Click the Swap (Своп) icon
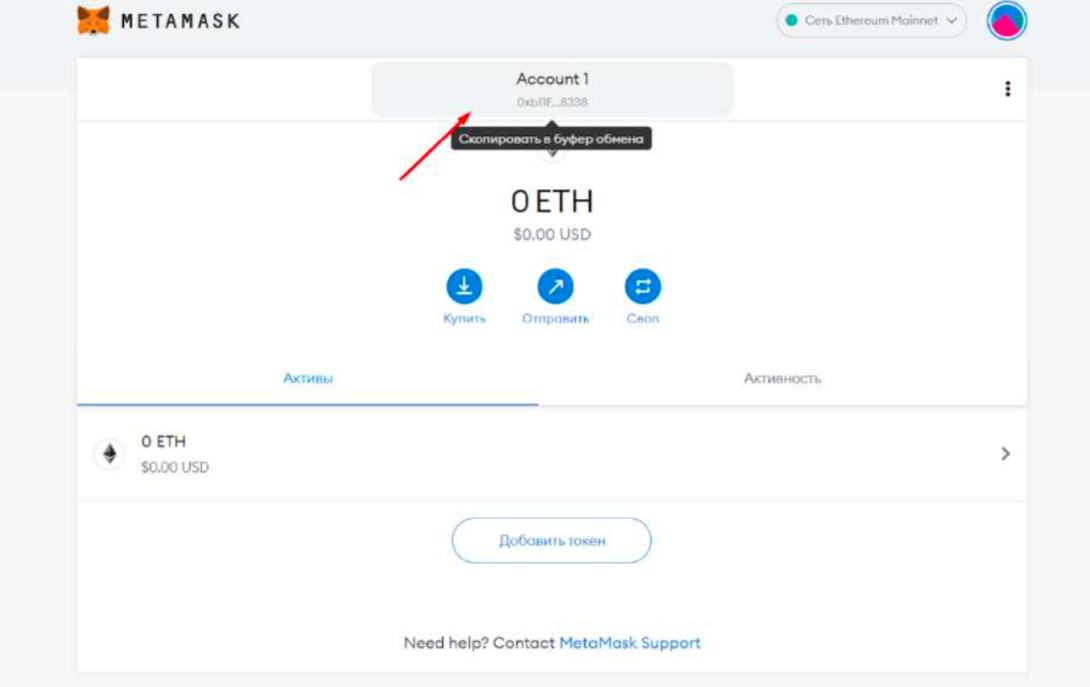This screenshot has height=687, width=1090. tap(642, 286)
